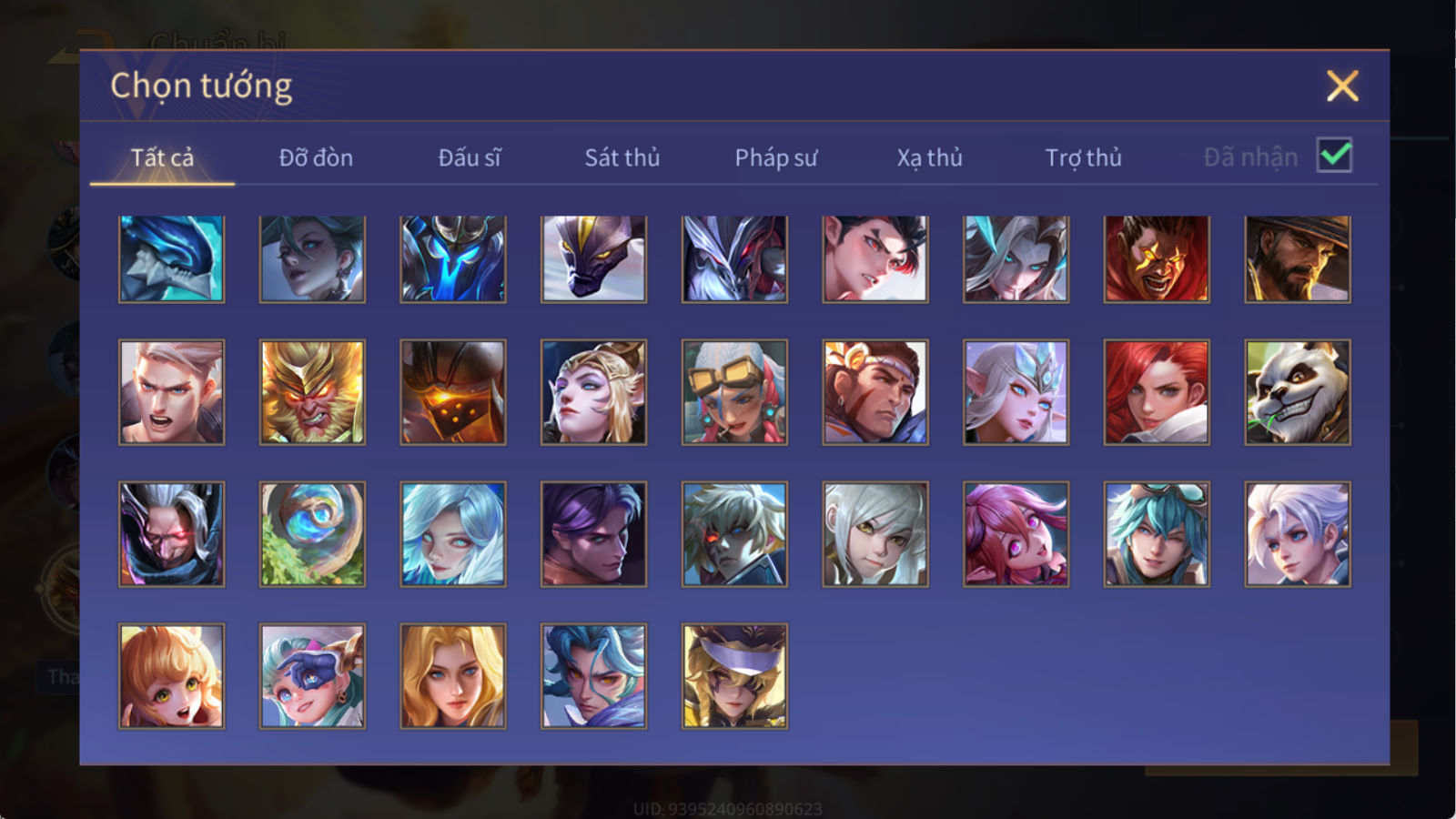1456x819 pixels.
Task: Open the Sát thủ tab
Action: click(622, 157)
